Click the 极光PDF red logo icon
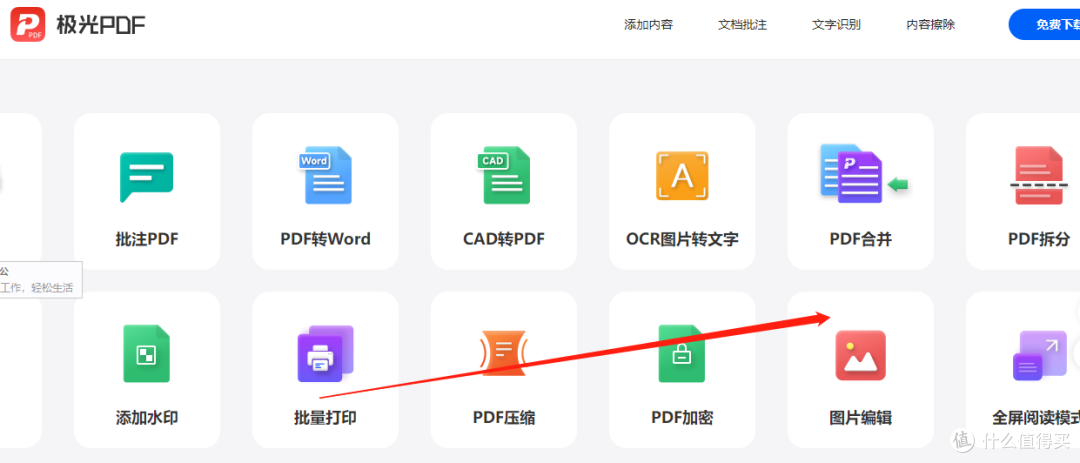 point(28,25)
